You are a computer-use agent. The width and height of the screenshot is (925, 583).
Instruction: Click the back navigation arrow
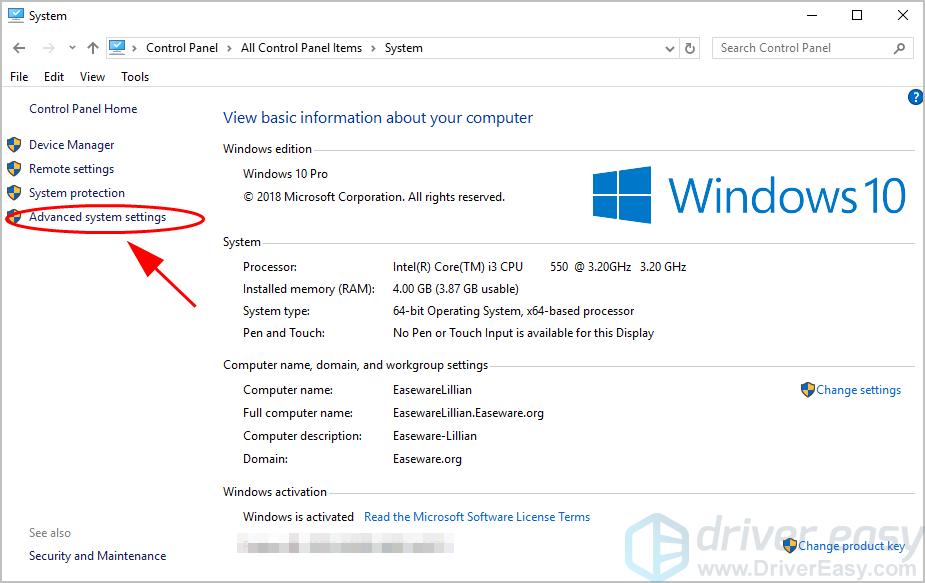[x=20, y=48]
